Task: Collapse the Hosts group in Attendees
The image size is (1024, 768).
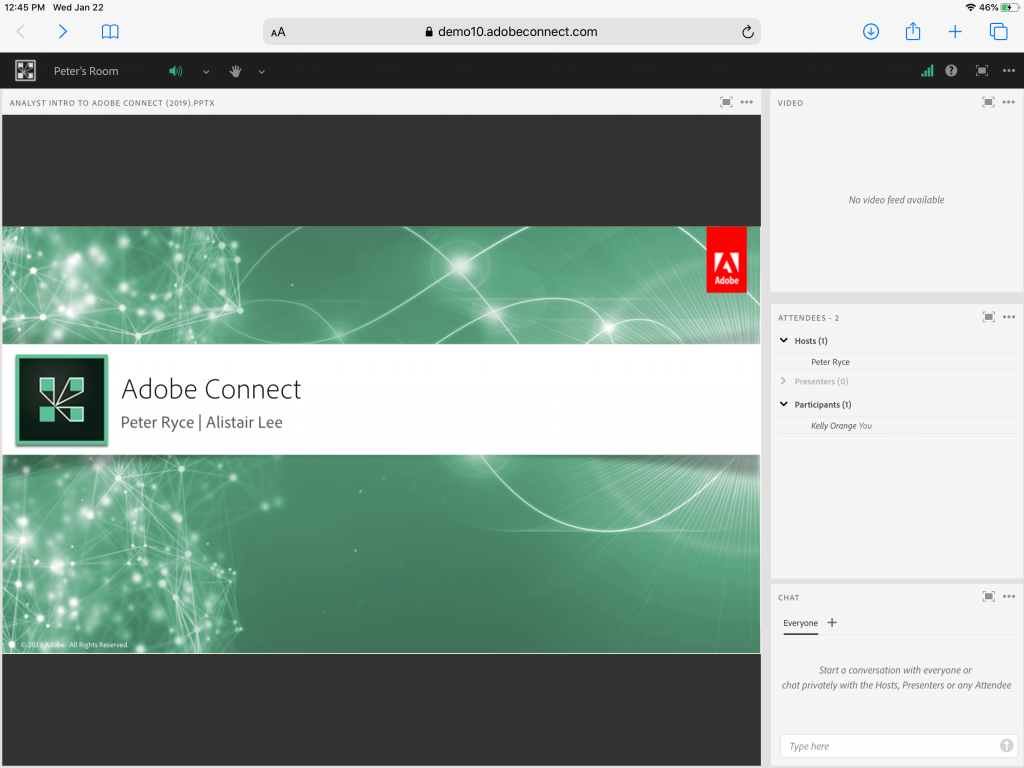Action: point(784,340)
